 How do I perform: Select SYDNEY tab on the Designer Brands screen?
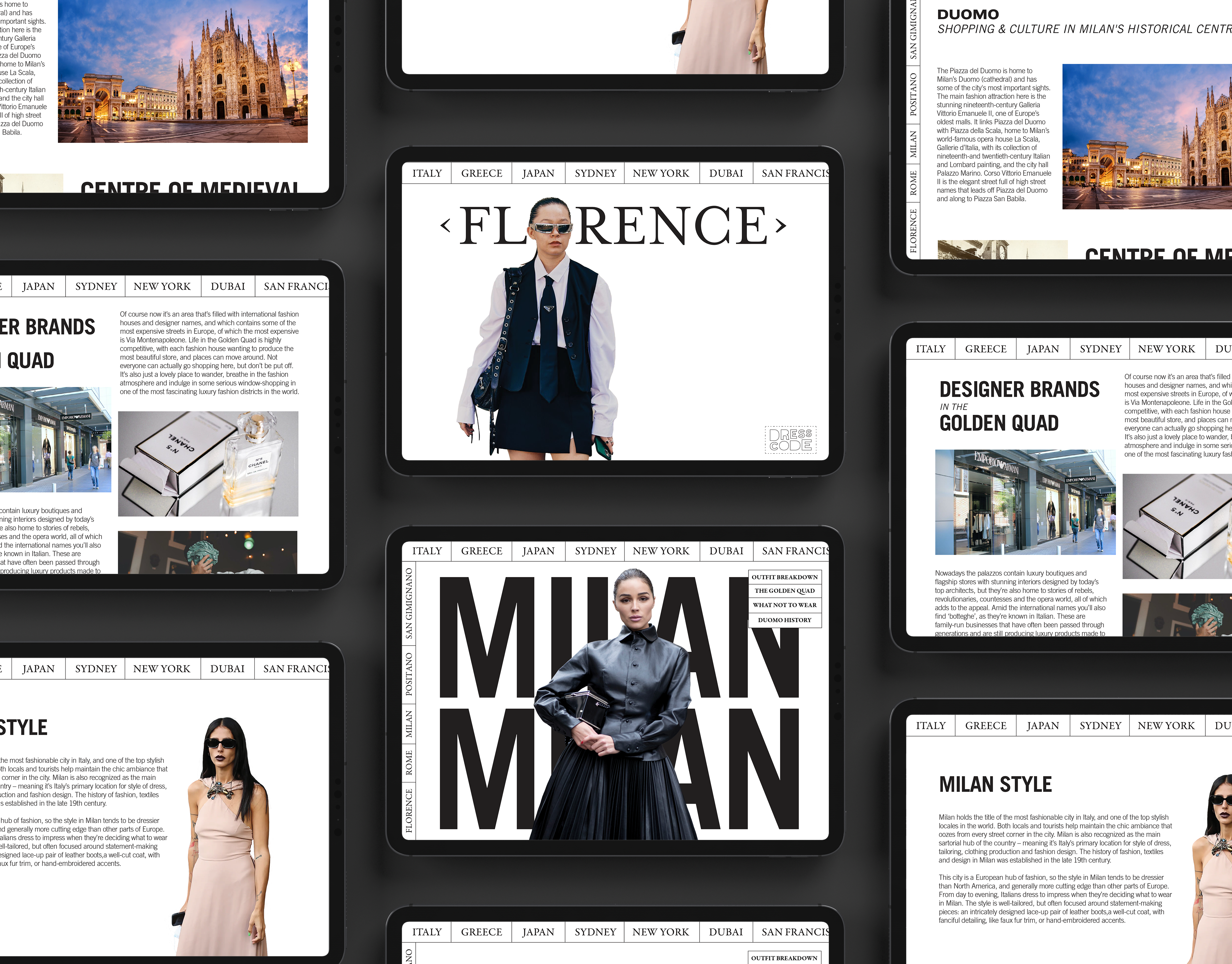coord(1100,349)
